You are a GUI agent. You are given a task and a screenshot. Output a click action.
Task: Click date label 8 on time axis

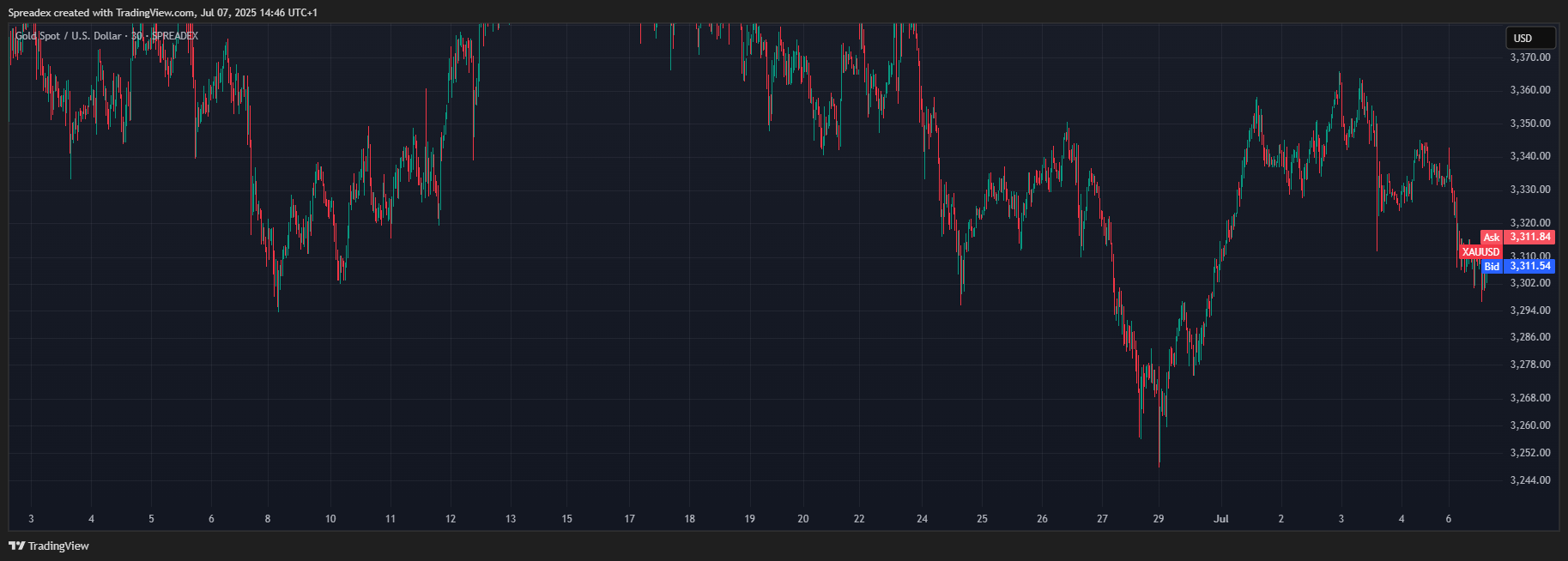268,519
